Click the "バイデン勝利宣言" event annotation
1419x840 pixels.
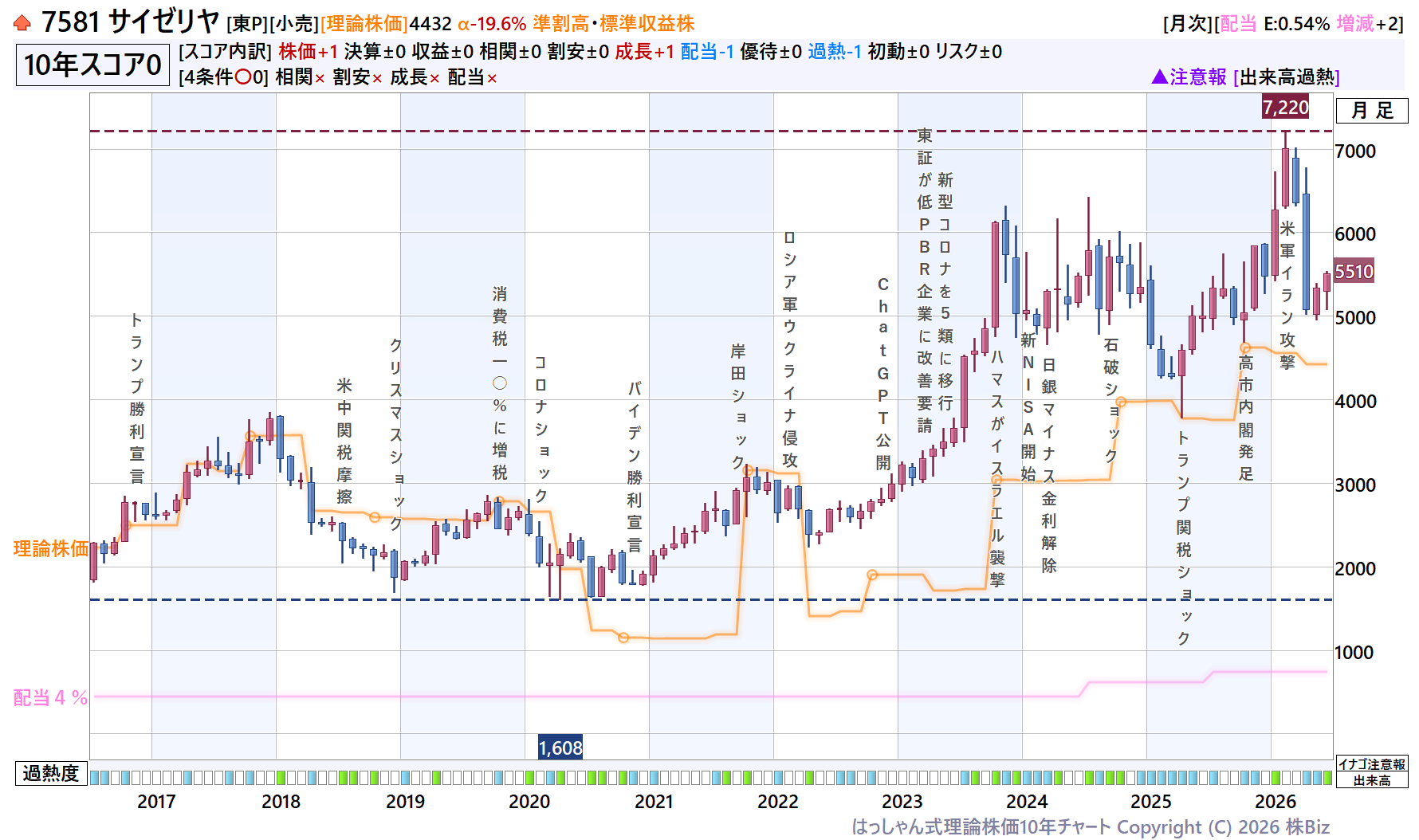point(635,466)
